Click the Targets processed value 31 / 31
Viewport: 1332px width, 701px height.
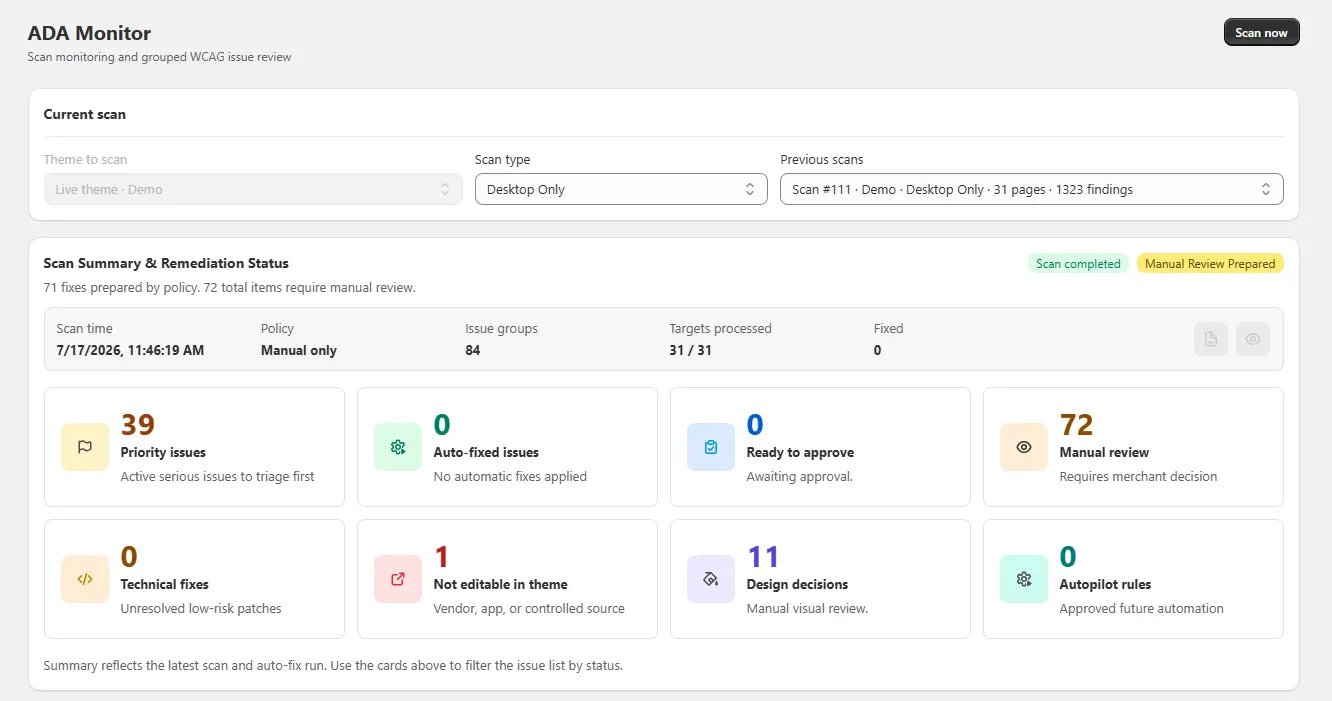point(690,350)
